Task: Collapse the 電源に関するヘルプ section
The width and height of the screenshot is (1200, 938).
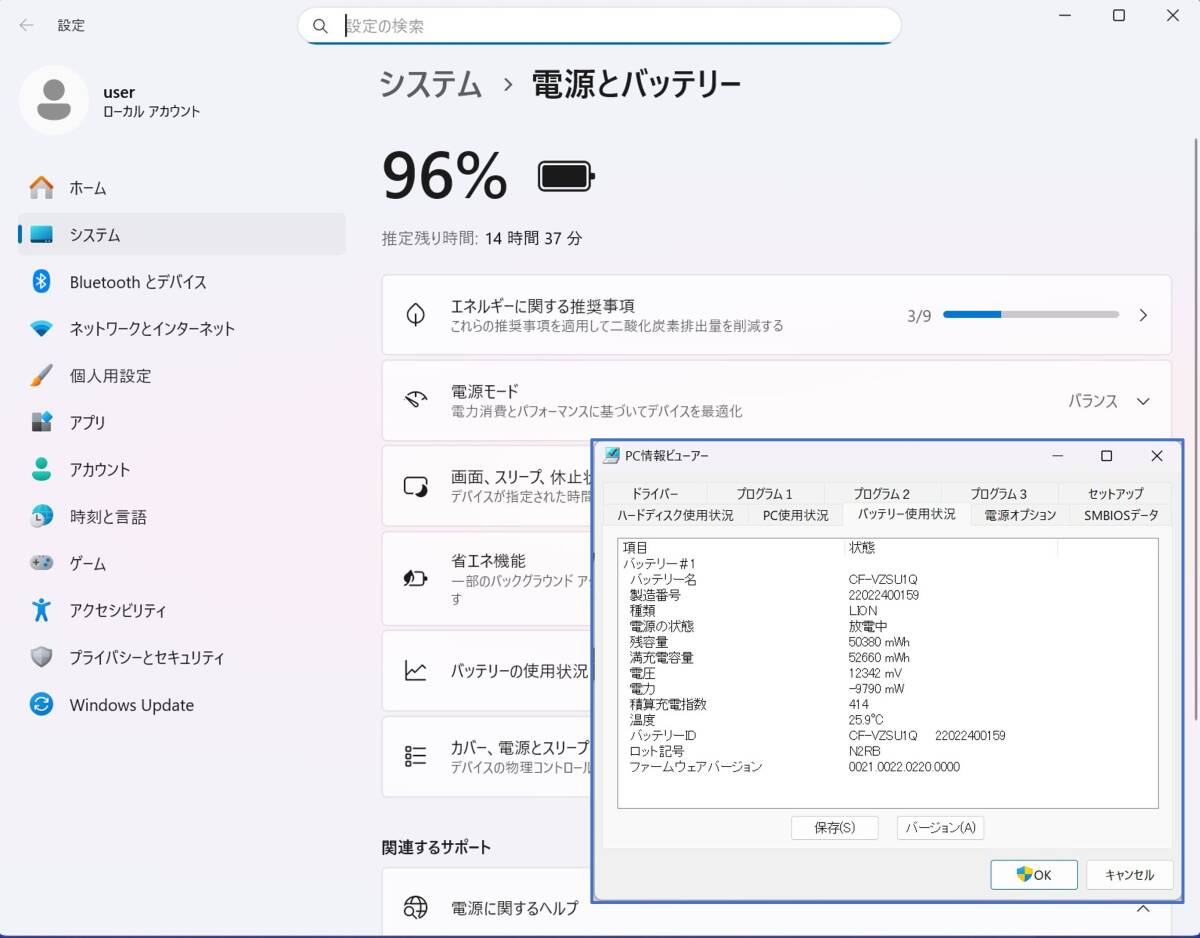Action: click(1142, 908)
